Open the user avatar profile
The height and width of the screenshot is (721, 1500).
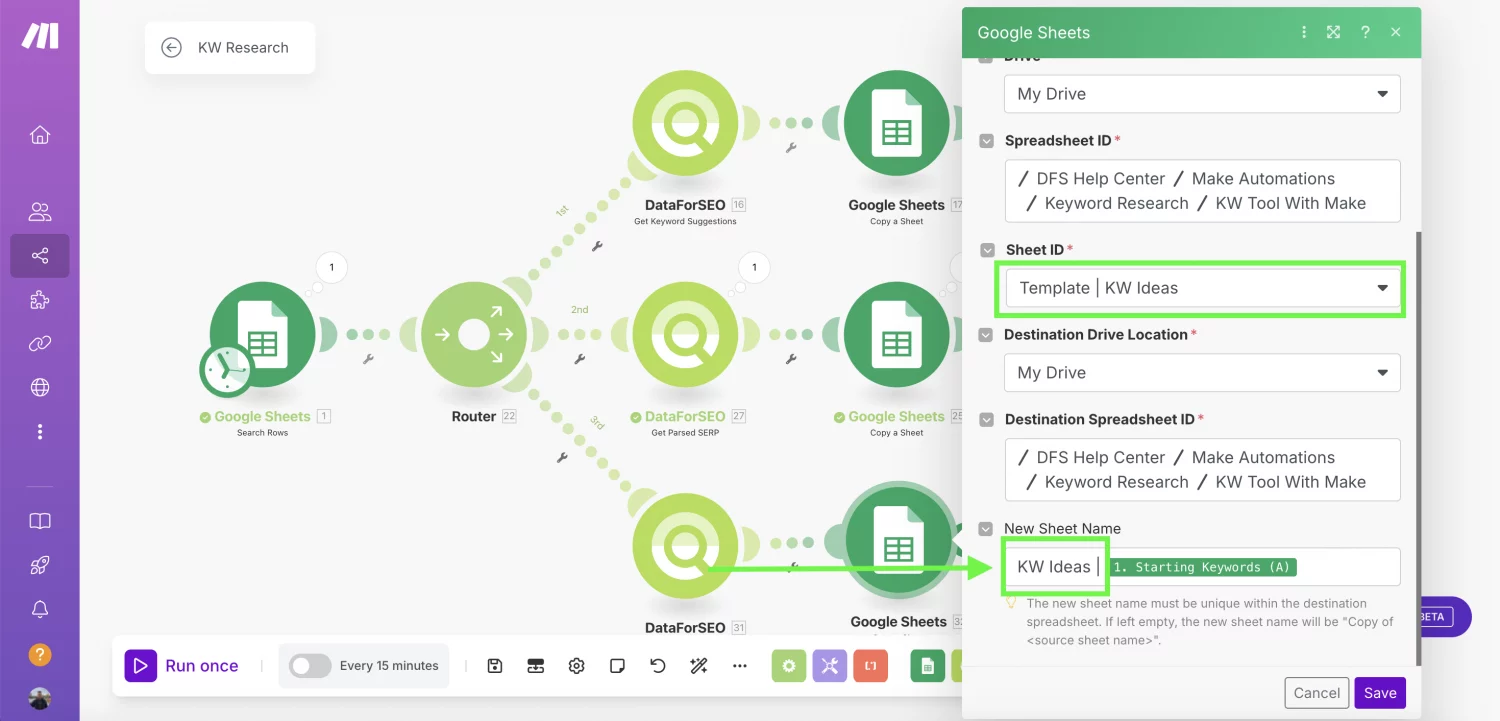coord(40,698)
